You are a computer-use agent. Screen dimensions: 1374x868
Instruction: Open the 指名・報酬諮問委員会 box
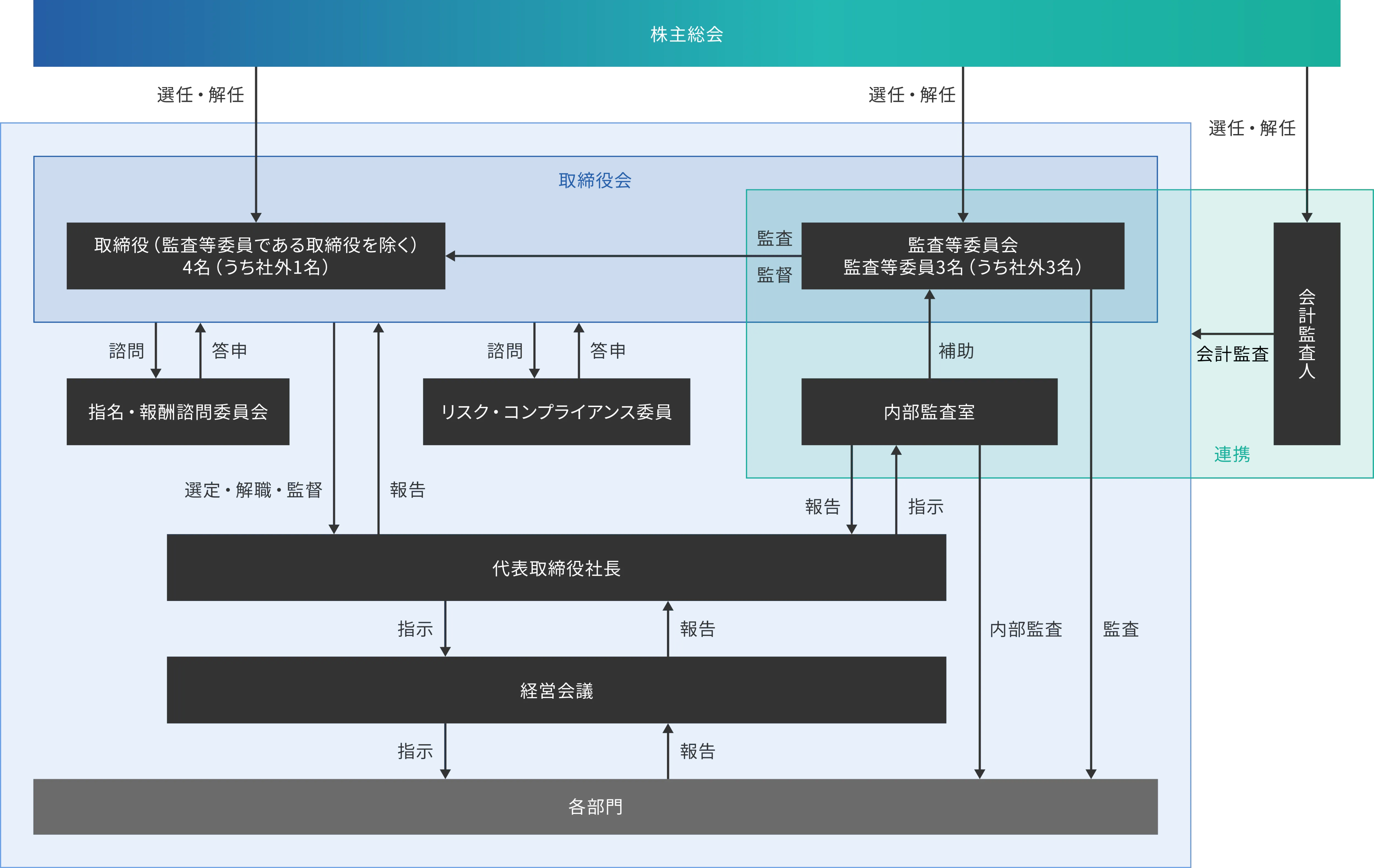tap(178, 411)
